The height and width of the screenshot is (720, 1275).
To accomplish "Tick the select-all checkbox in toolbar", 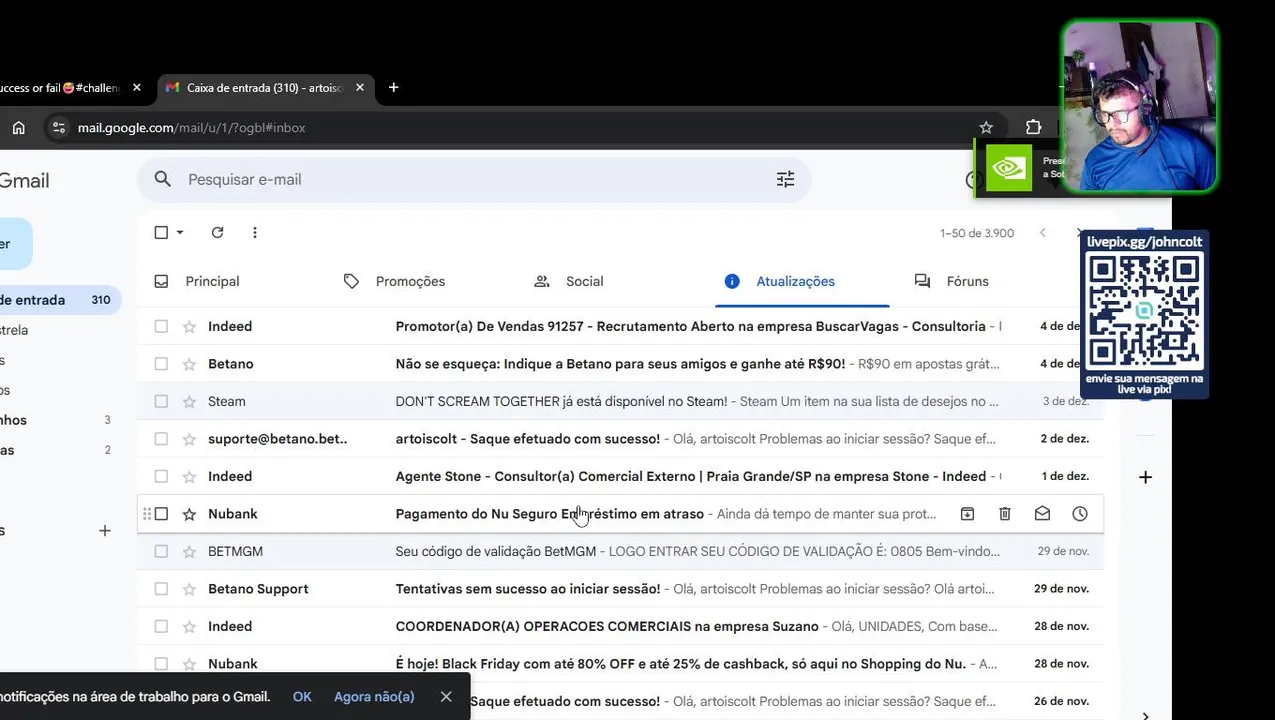I will tap(161, 232).
